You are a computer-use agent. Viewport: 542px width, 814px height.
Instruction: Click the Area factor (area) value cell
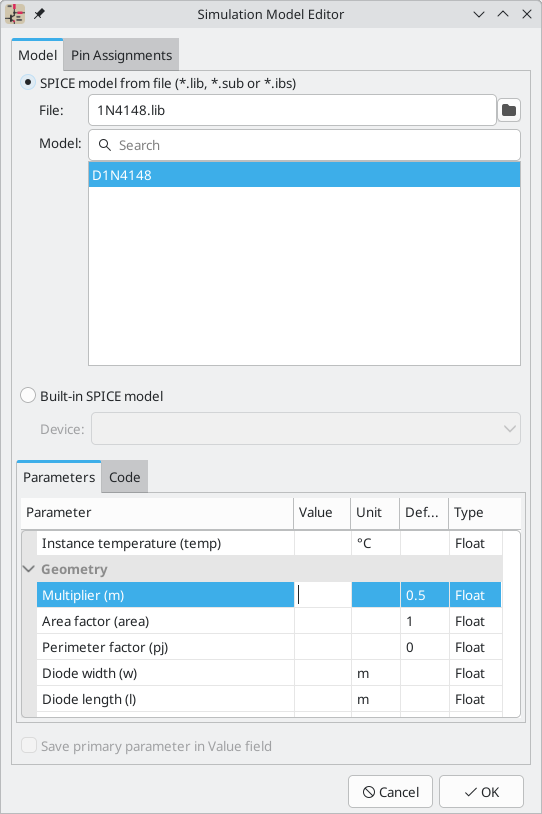(323, 621)
